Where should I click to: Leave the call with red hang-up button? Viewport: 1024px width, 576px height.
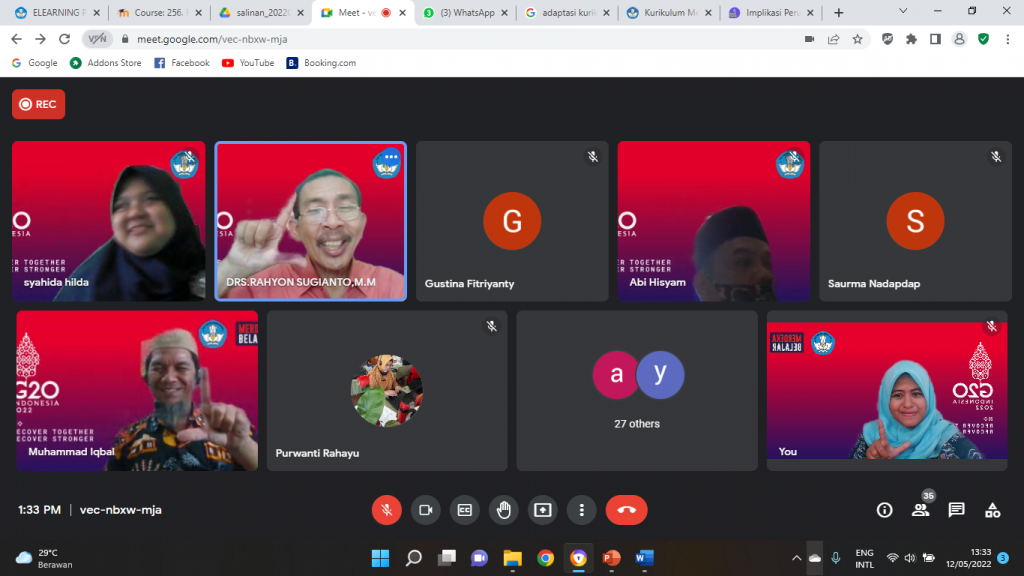(626, 510)
